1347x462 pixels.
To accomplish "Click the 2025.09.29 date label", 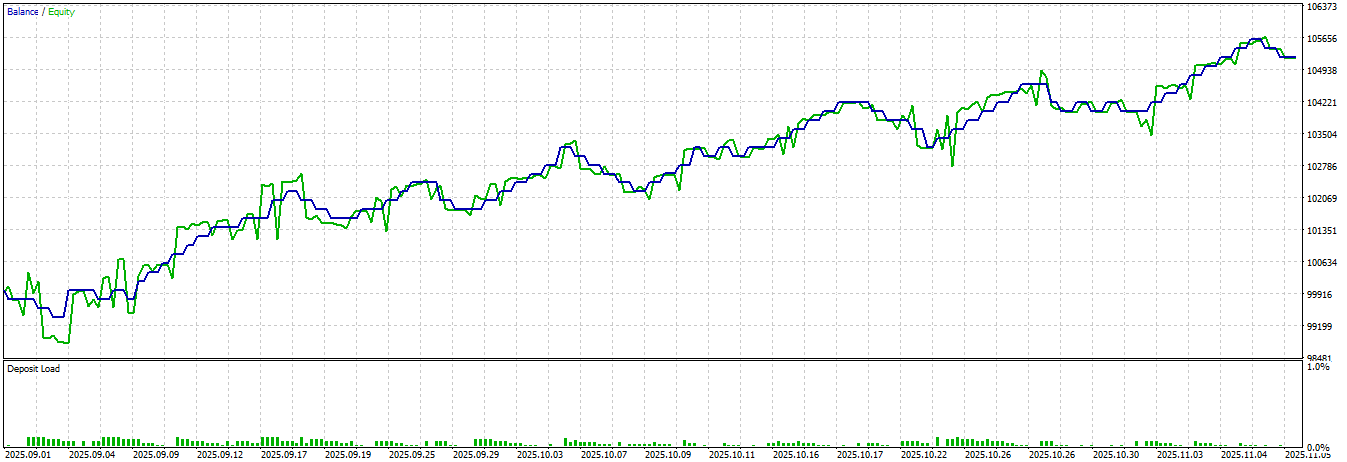I will point(476,455).
